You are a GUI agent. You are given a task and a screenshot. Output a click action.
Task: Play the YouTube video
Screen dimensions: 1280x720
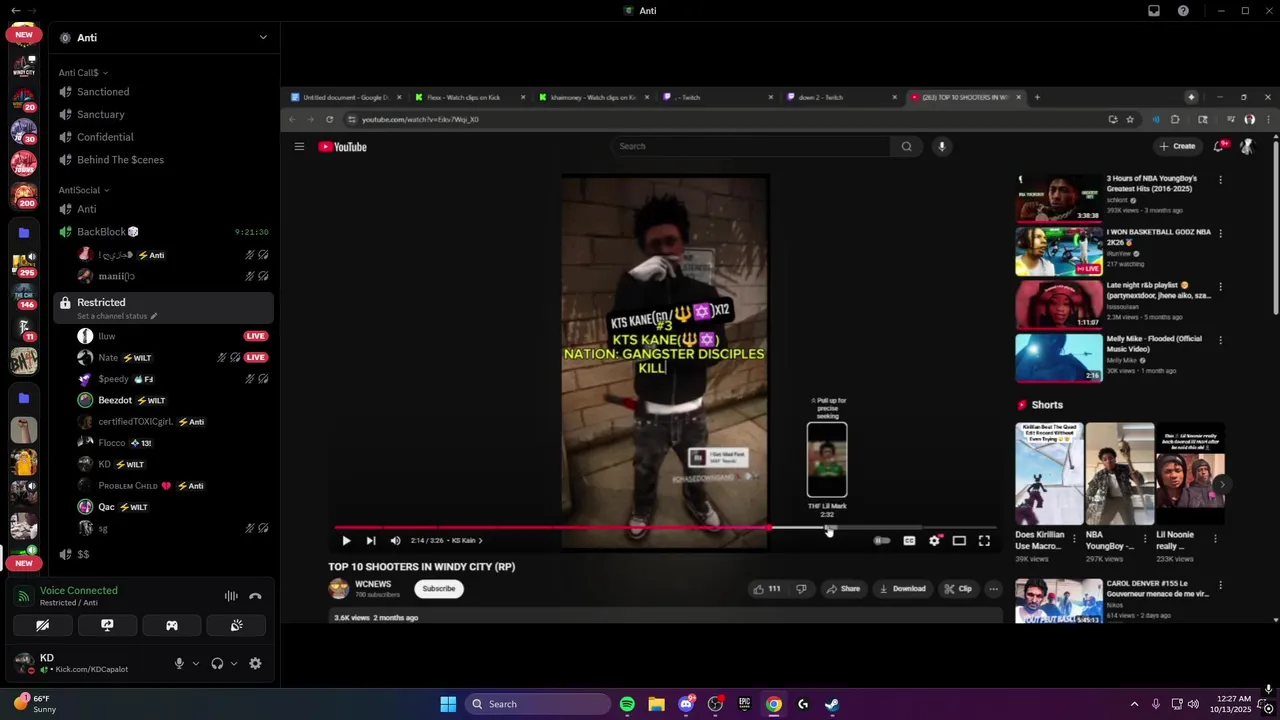point(346,540)
